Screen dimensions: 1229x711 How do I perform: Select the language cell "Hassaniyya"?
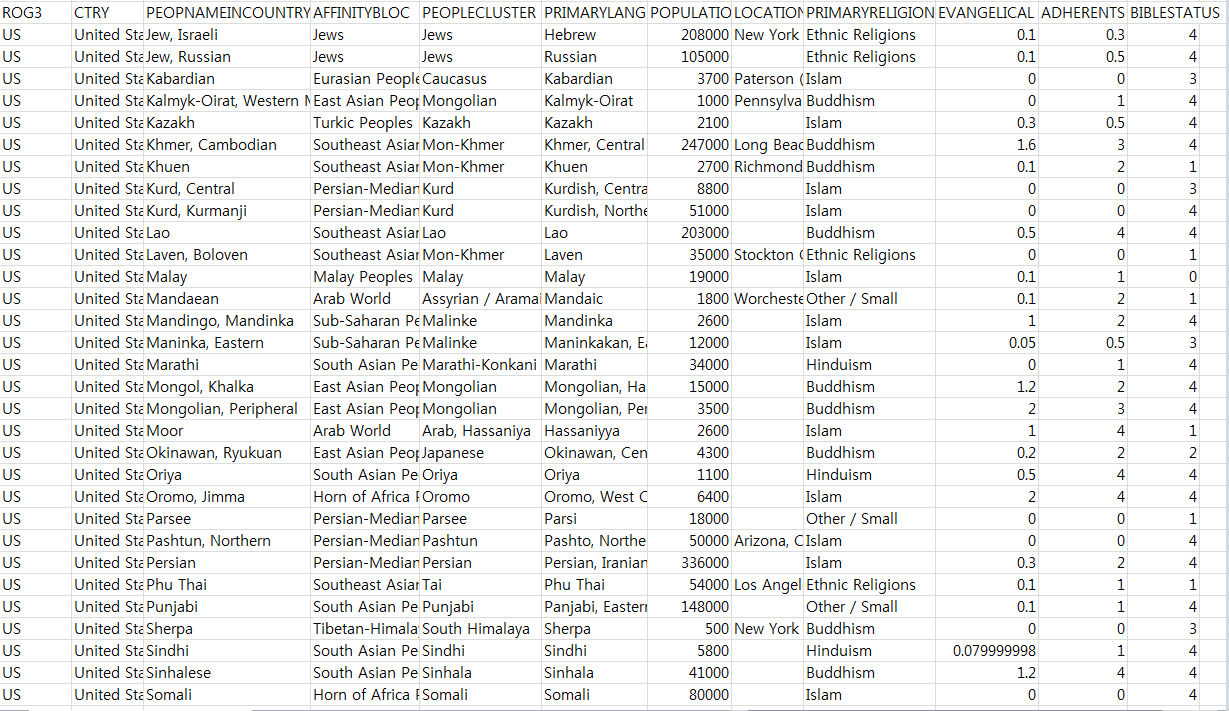(595, 431)
